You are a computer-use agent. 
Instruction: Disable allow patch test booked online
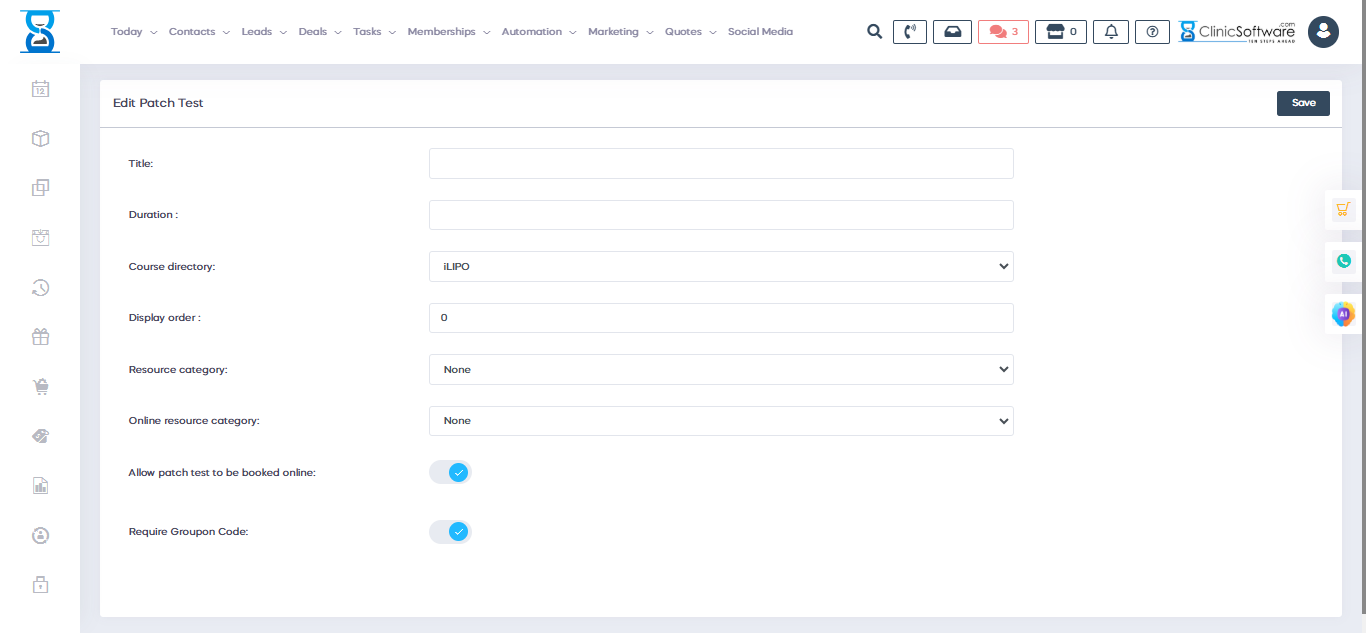click(x=450, y=472)
